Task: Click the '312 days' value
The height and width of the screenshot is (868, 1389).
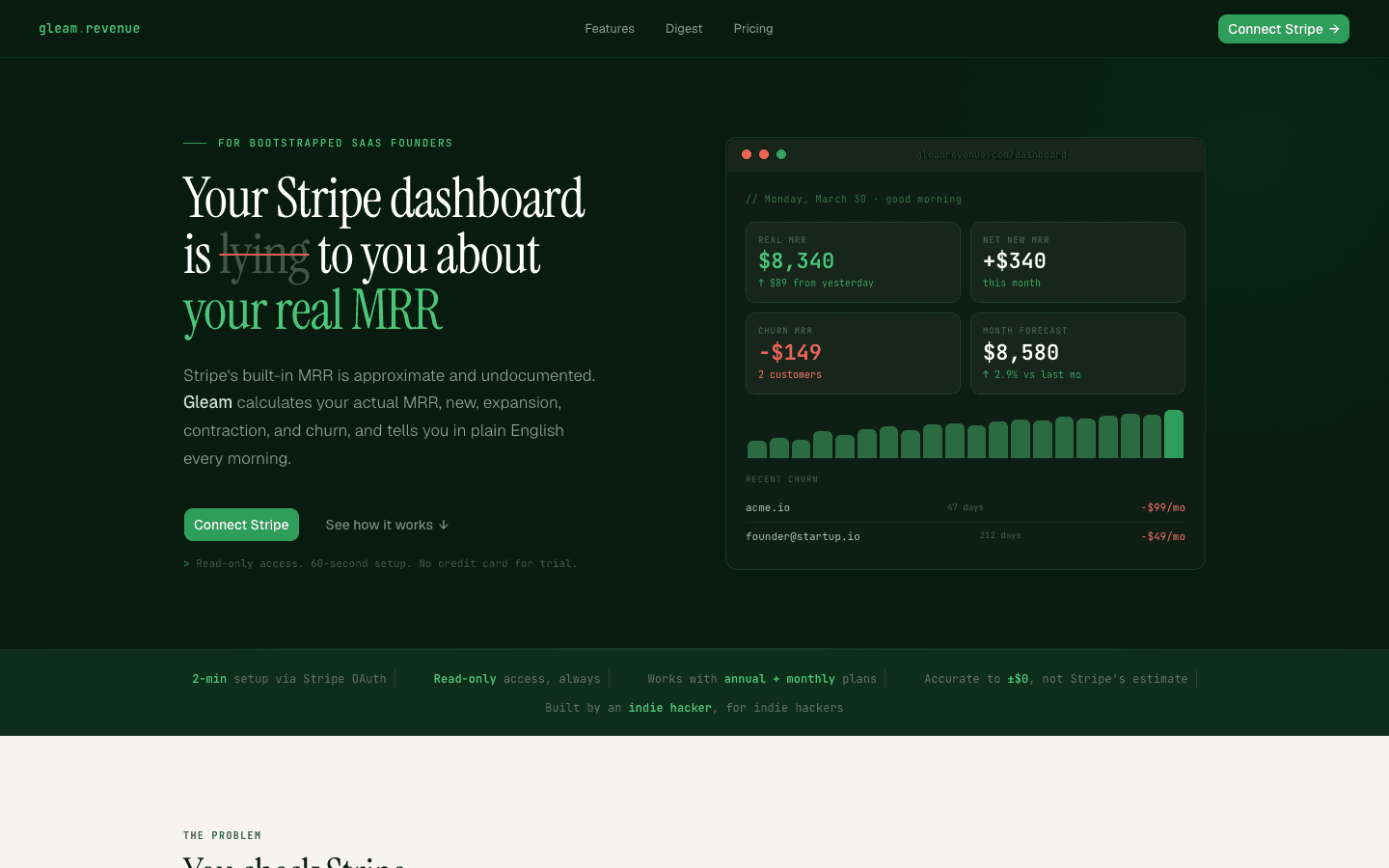Action: (x=1000, y=535)
